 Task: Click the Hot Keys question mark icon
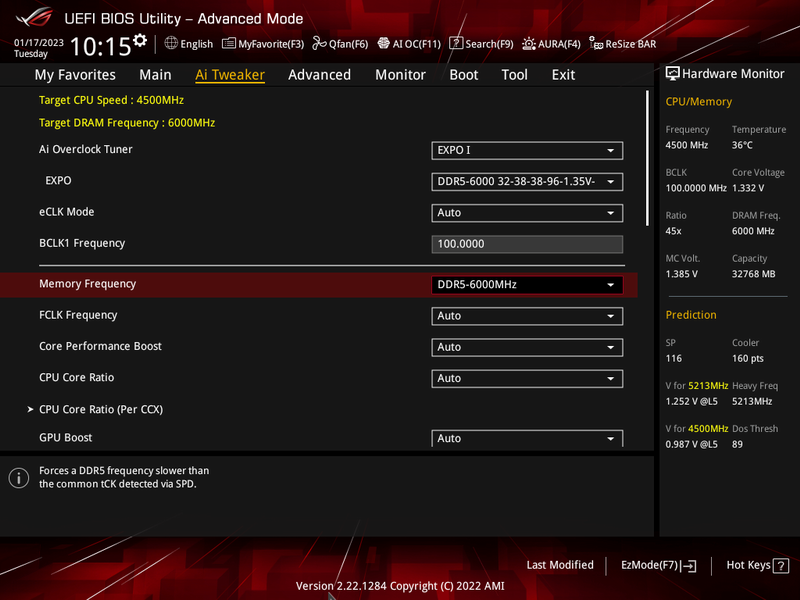click(781, 566)
